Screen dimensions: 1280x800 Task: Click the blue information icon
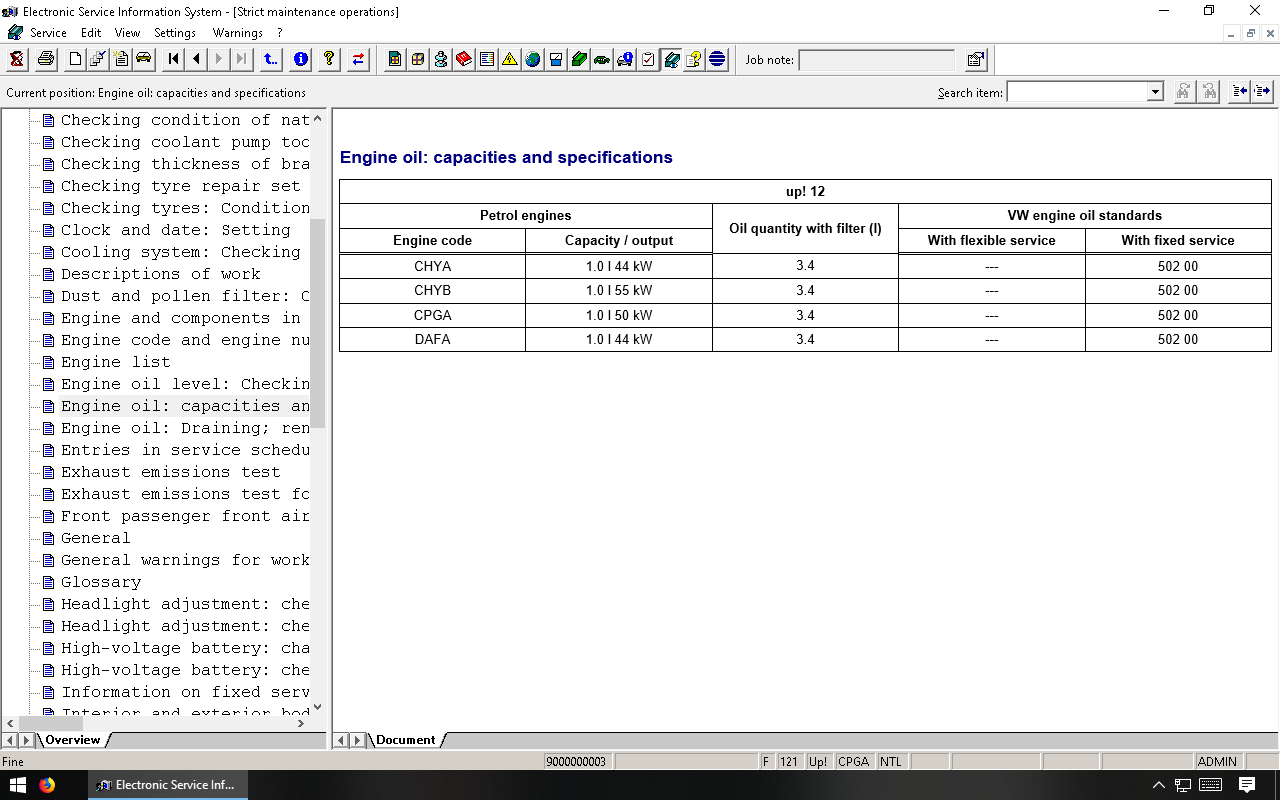click(x=301, y=60)
